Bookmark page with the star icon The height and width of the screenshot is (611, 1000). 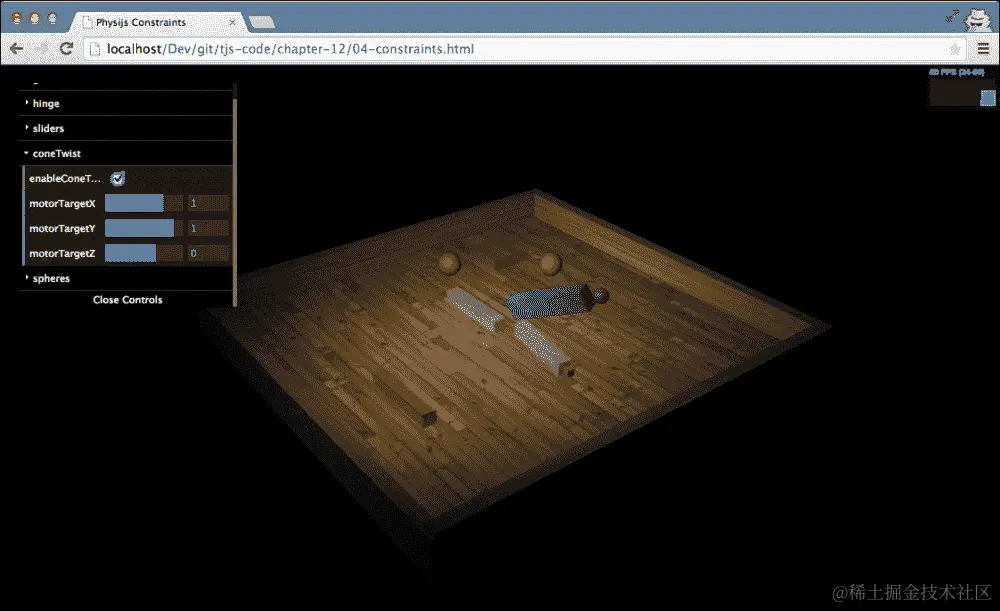pyautogui.click(x=955, y=49)
